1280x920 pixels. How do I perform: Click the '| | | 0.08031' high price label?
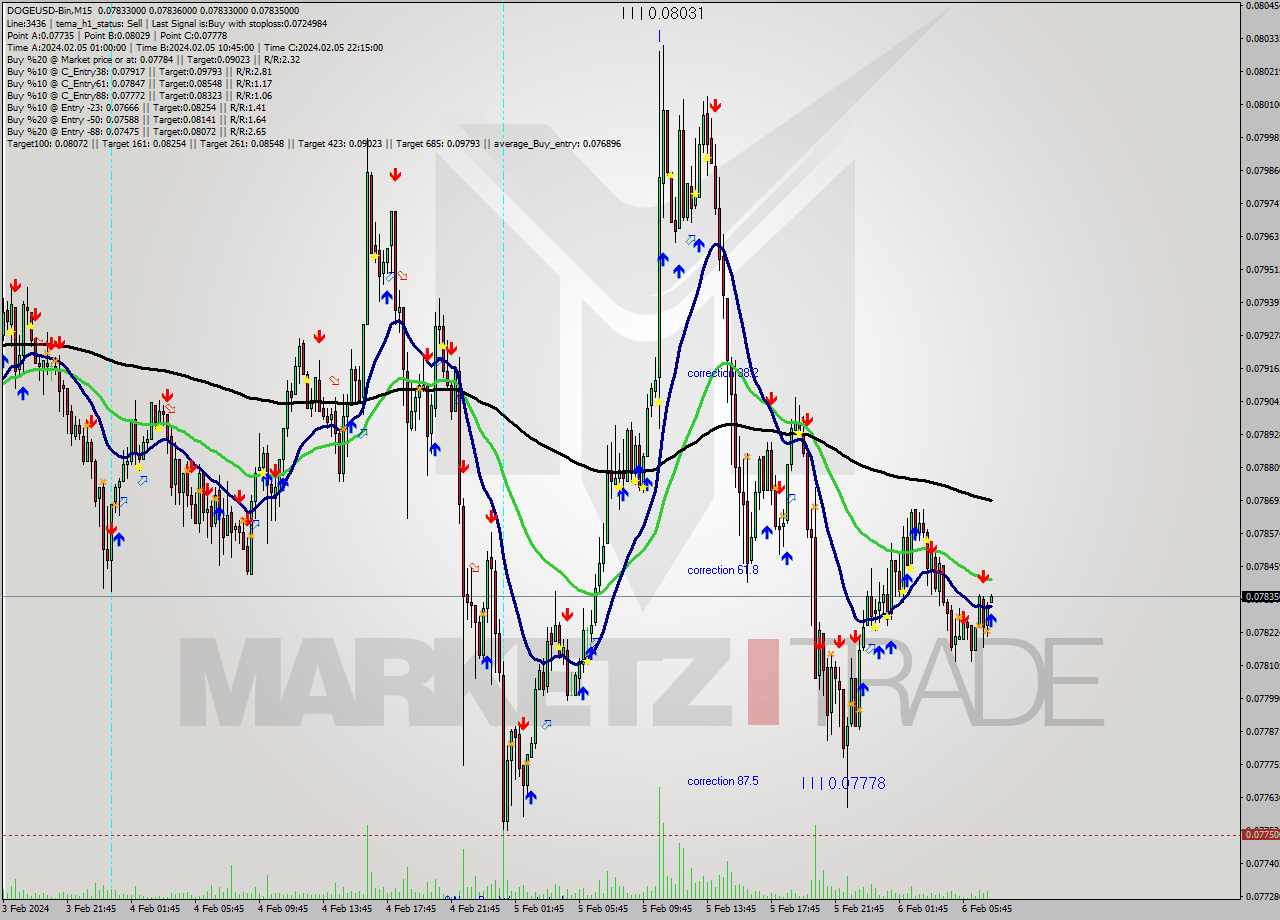pos(662,13)
